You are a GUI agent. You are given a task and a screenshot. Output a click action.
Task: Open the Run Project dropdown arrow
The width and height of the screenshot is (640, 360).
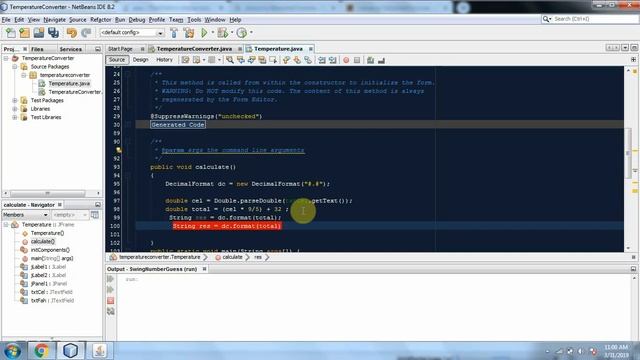pos(213,33)
